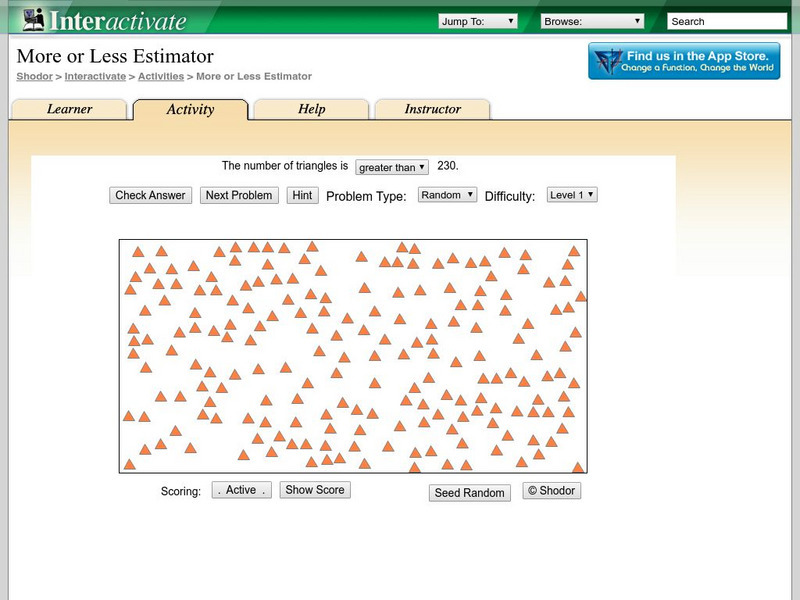This screenshot has height=600, width=800.
Task: Select the Activity tab
Action: pyautogui.click(x=190, y=109)
